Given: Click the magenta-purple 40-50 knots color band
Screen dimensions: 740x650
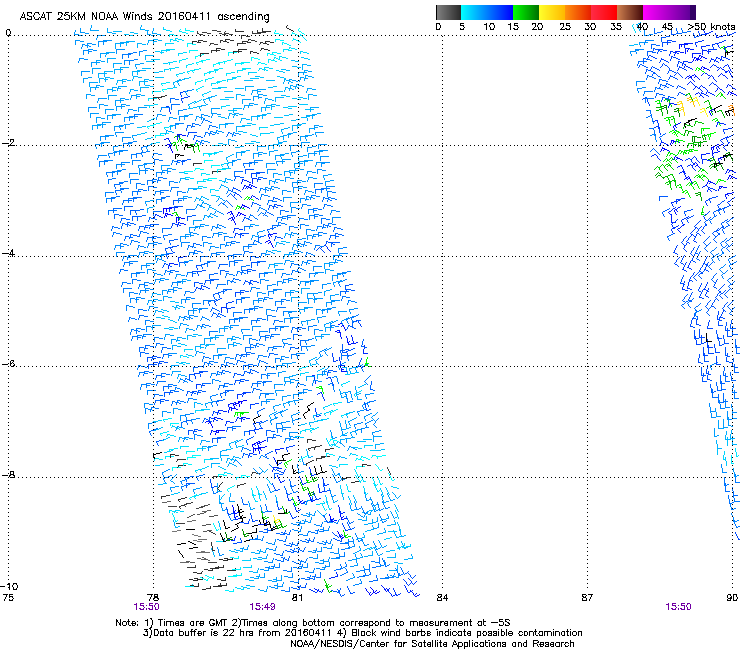Looking at the screenshot, I should (669, 12).
